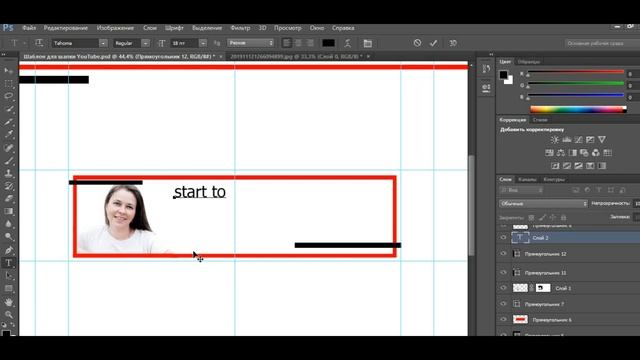640x360 pixels.
Task: Open the font size dropdown
Action: pyautogui.click(x=203, y=43)
